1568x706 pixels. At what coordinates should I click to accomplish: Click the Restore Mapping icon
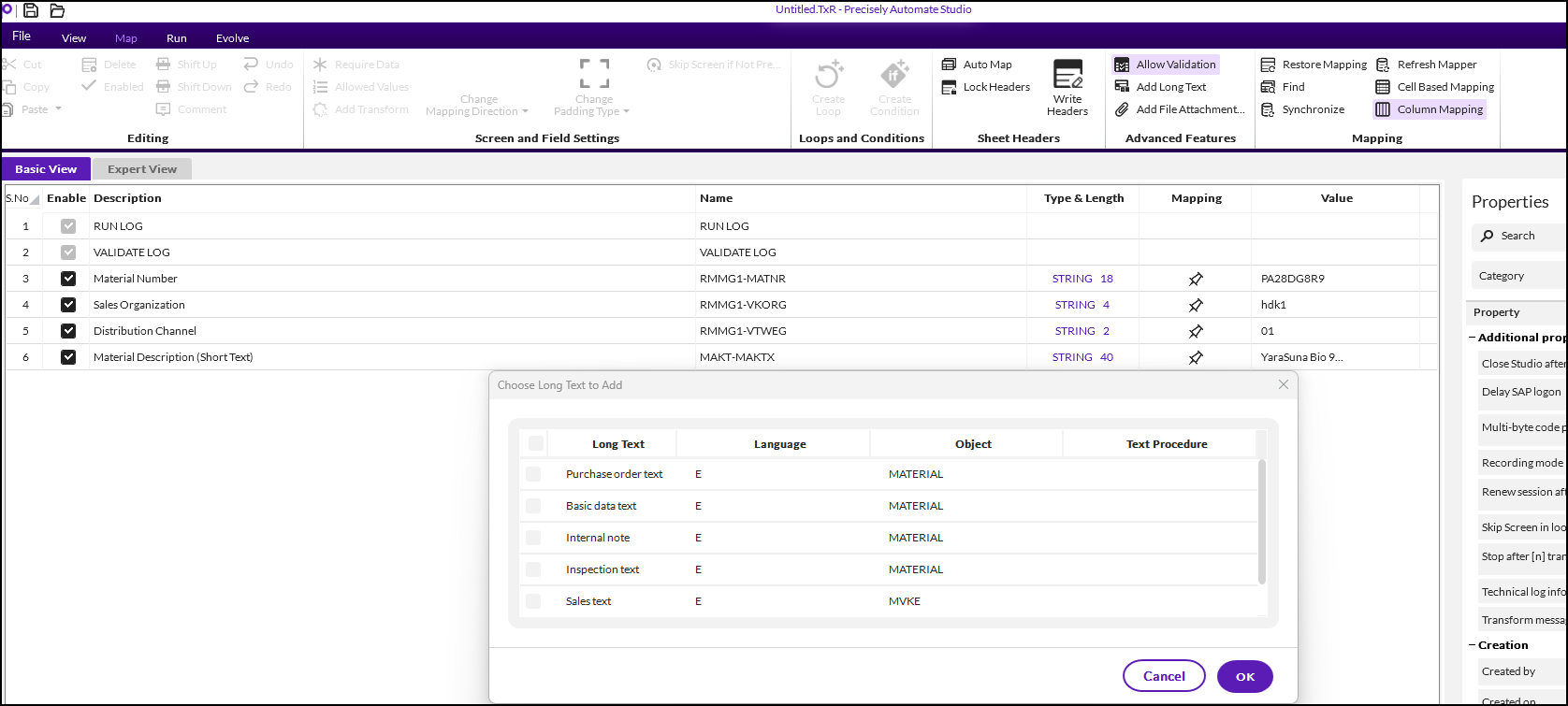(1268, 65)
